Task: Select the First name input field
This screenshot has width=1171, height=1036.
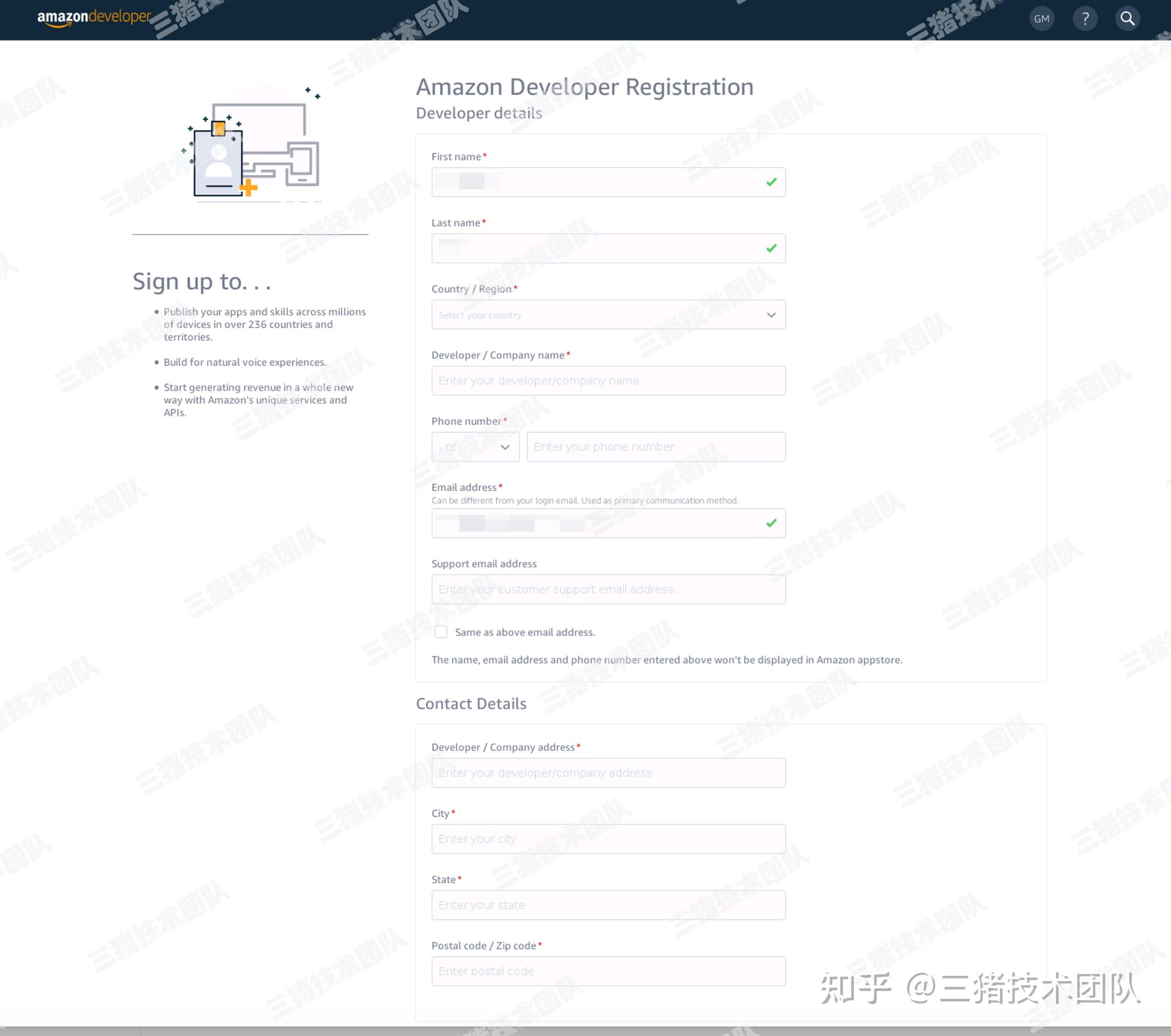Action: click(x=609, y=182)
